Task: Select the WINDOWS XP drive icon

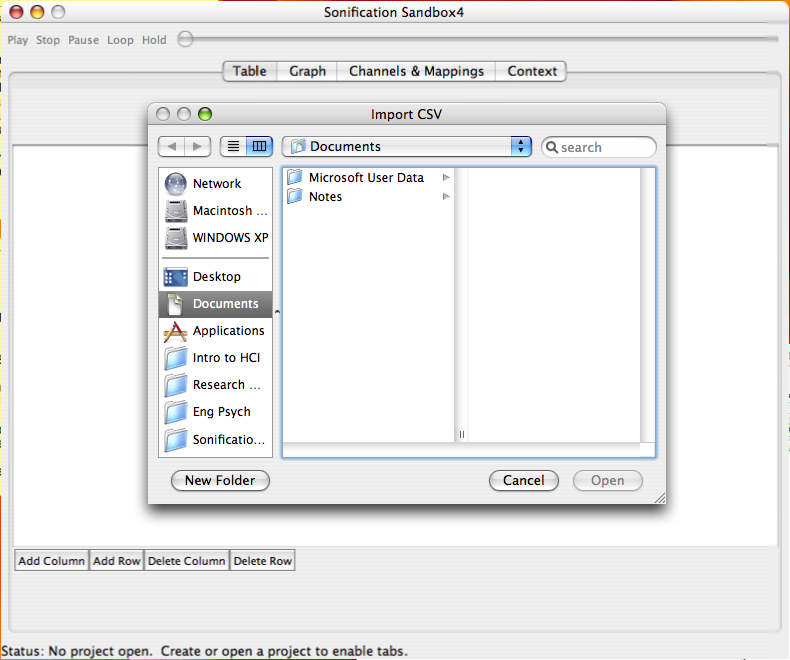Action: pos(176,238)
